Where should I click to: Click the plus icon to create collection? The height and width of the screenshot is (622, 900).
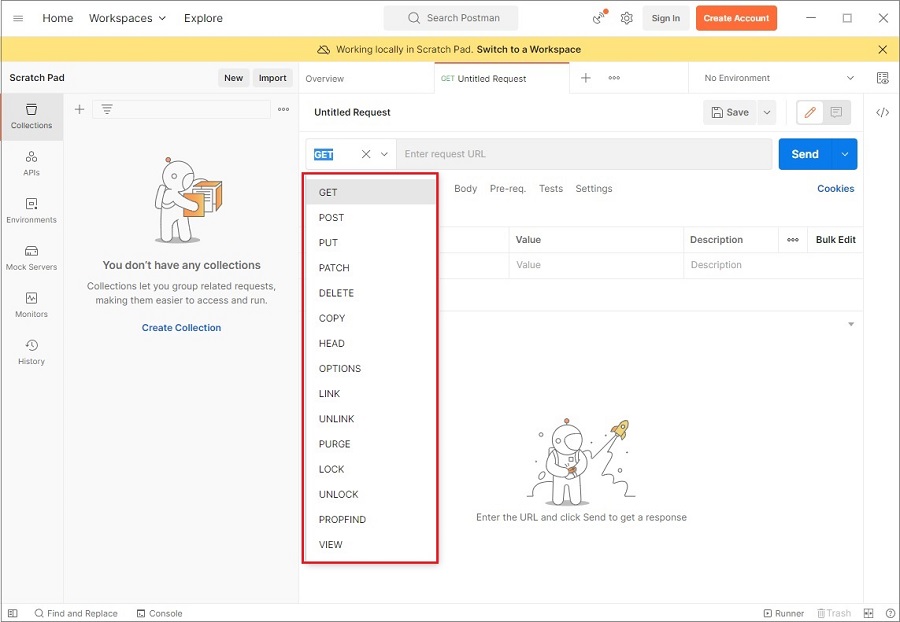79,109
